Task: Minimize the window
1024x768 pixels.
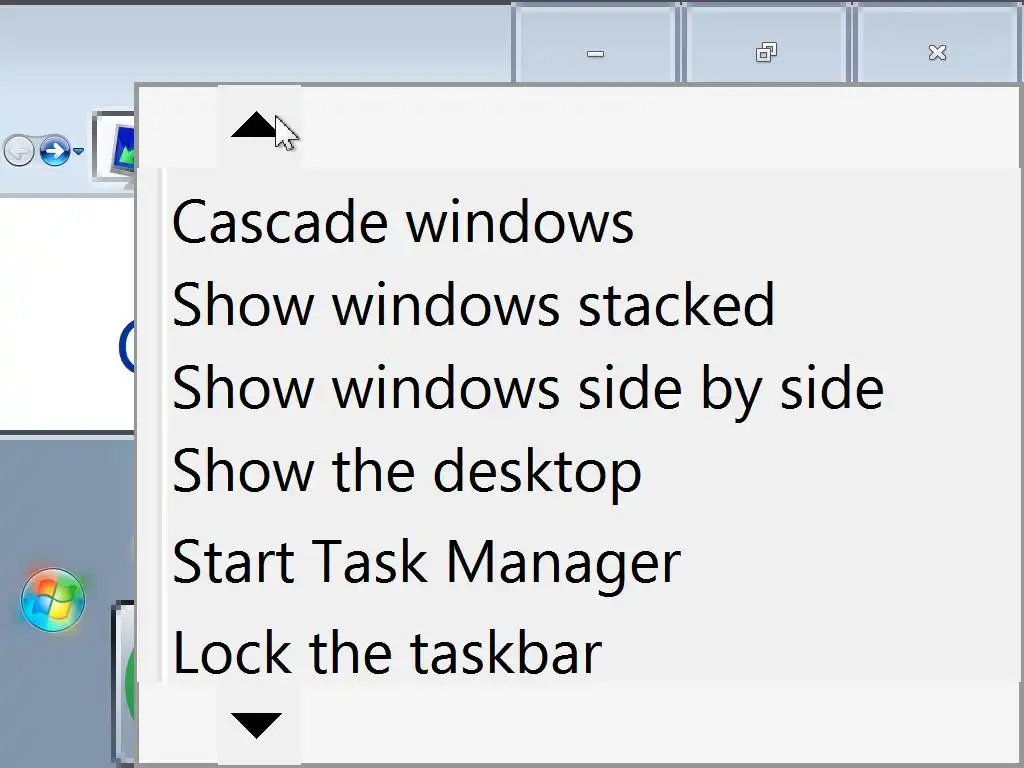Action: coord(595,53)
